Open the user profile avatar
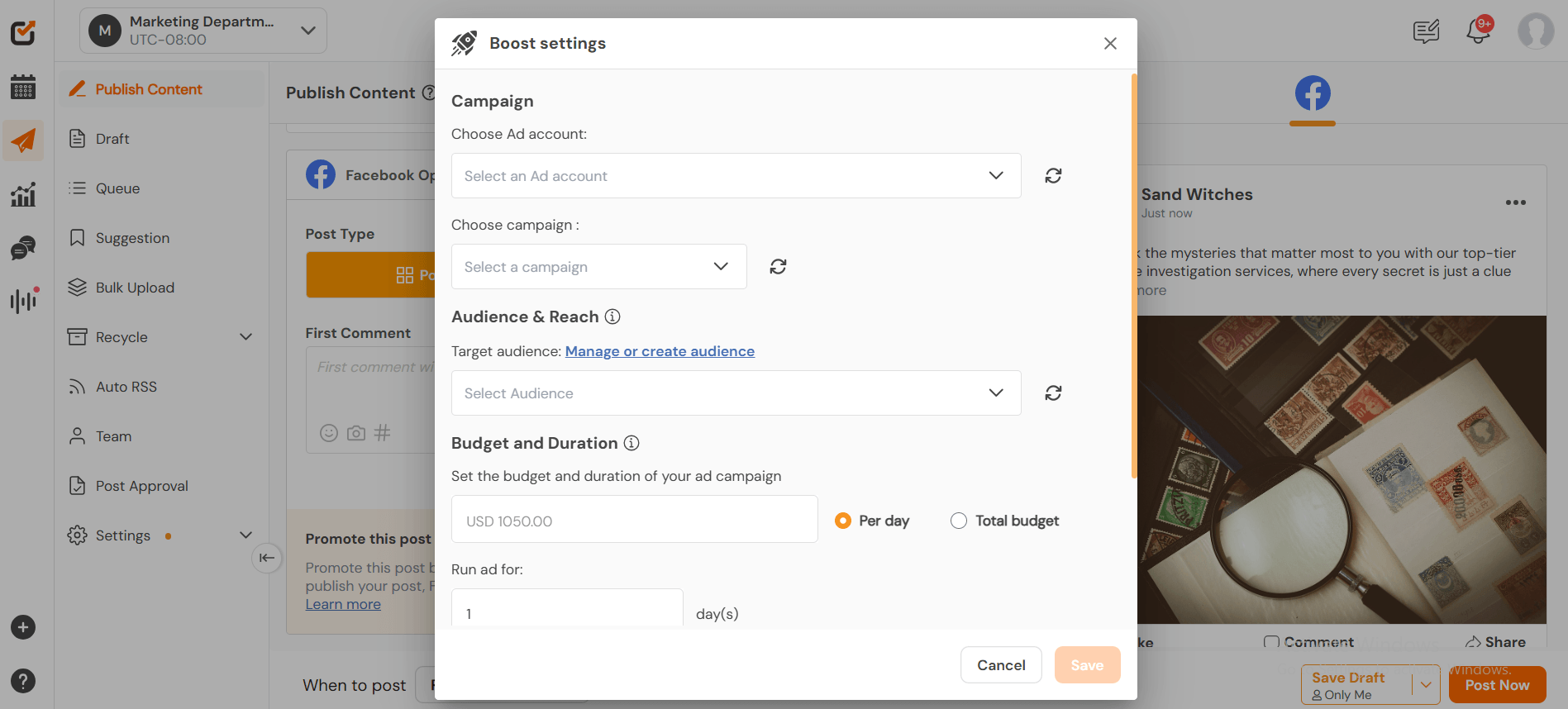This screenshot has height=709, width=1568. (1536, 31)
